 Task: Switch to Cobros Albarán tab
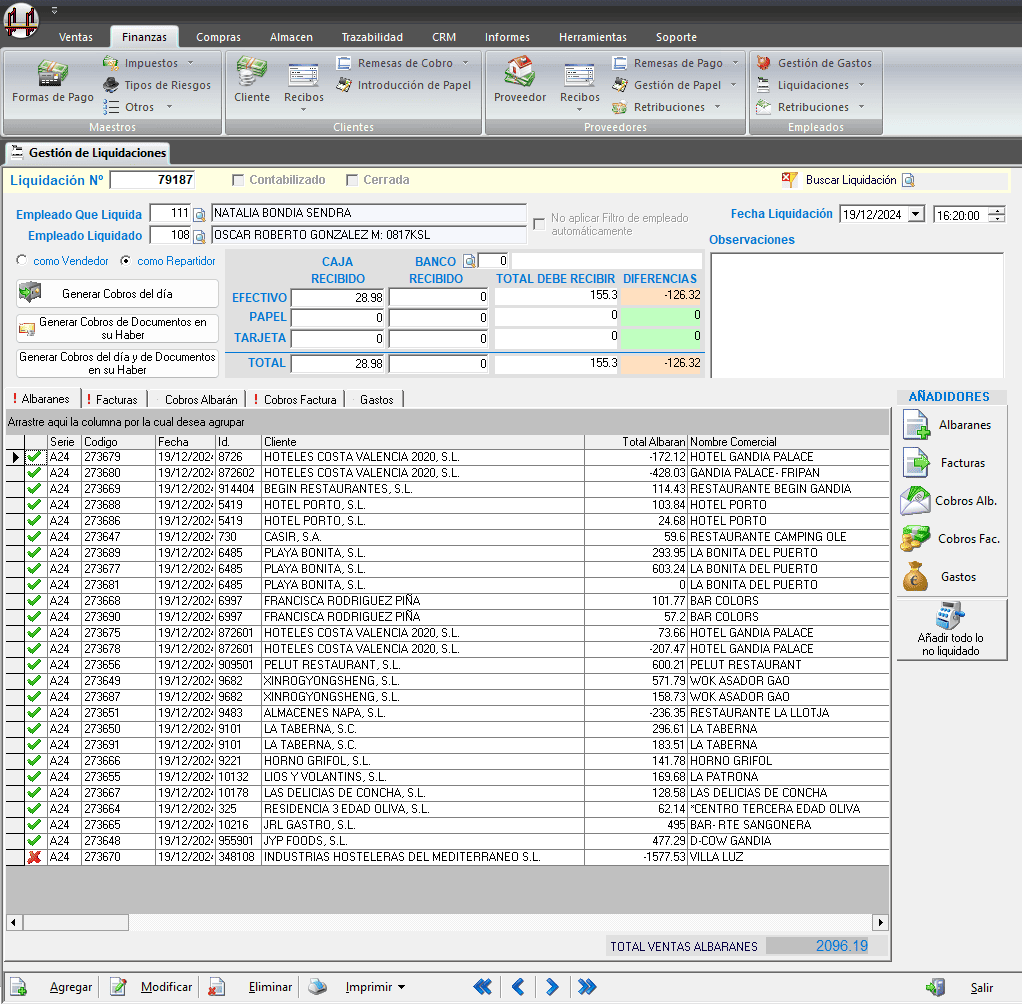(197, 400)
